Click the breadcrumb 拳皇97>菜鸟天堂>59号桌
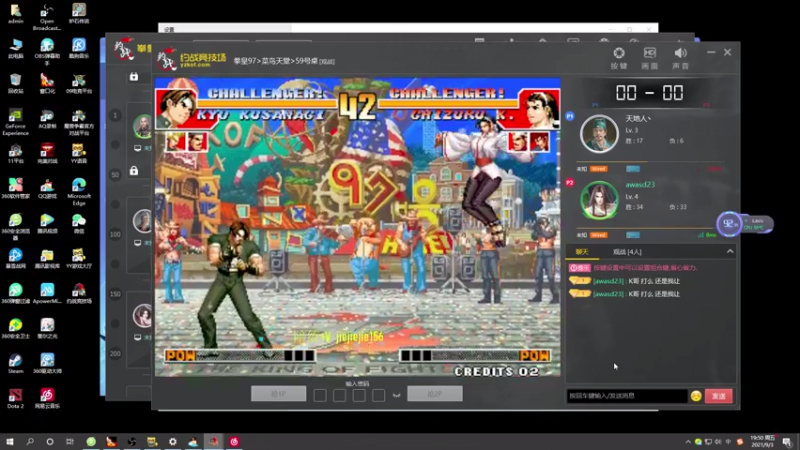The image size is (800, 450). 276,61
